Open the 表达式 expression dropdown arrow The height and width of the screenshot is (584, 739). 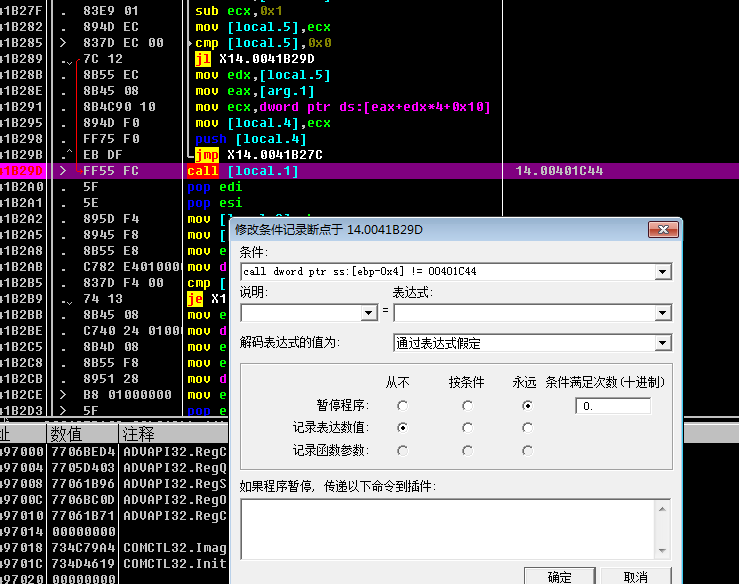tap(663, 313)
